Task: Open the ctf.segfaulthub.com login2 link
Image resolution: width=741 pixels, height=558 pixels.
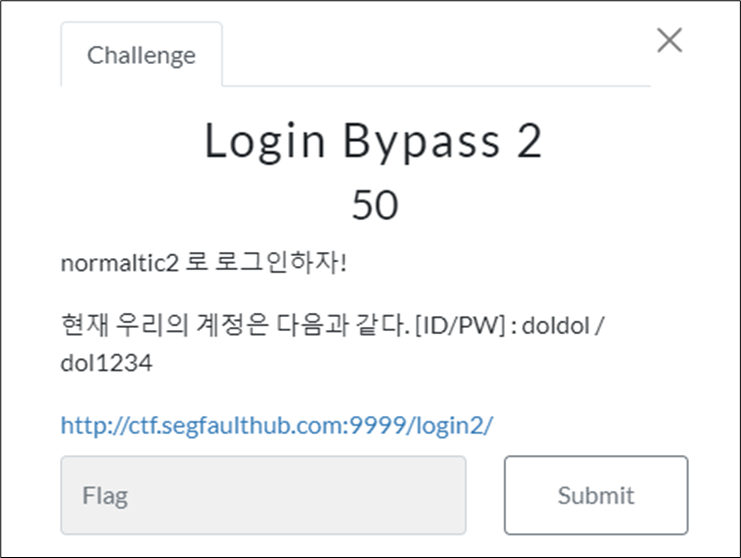Action: (x=277, y=425)
